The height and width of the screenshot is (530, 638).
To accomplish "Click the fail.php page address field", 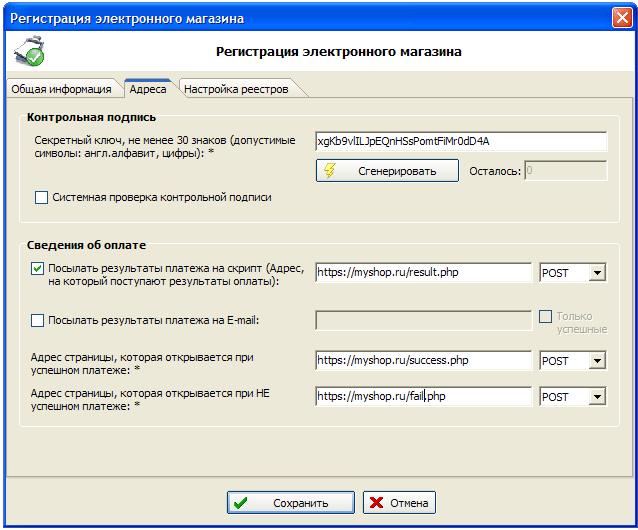I will coord(422,397).
